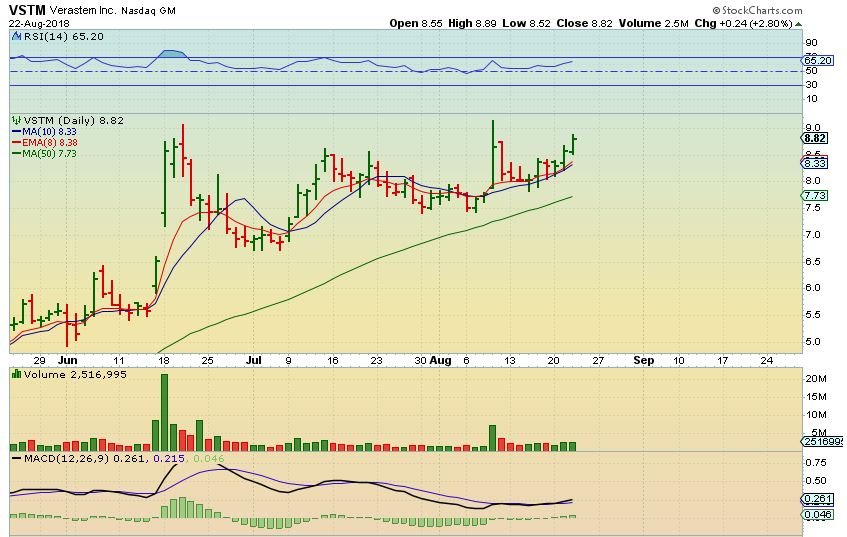Click the MA(50) 7.73 legend entry
The width and height of the screenshot is (847, 537).
click(x=44, y=153)
